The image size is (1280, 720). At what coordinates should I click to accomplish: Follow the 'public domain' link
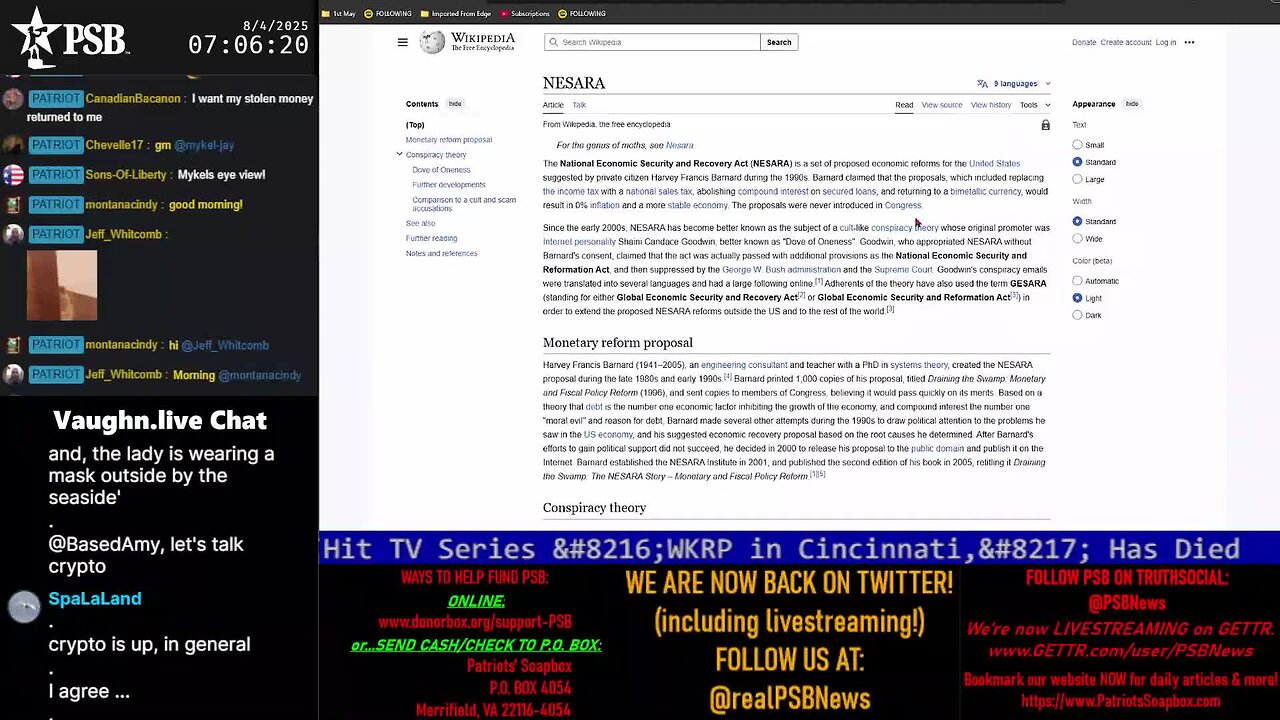click(x=937, y=449)
